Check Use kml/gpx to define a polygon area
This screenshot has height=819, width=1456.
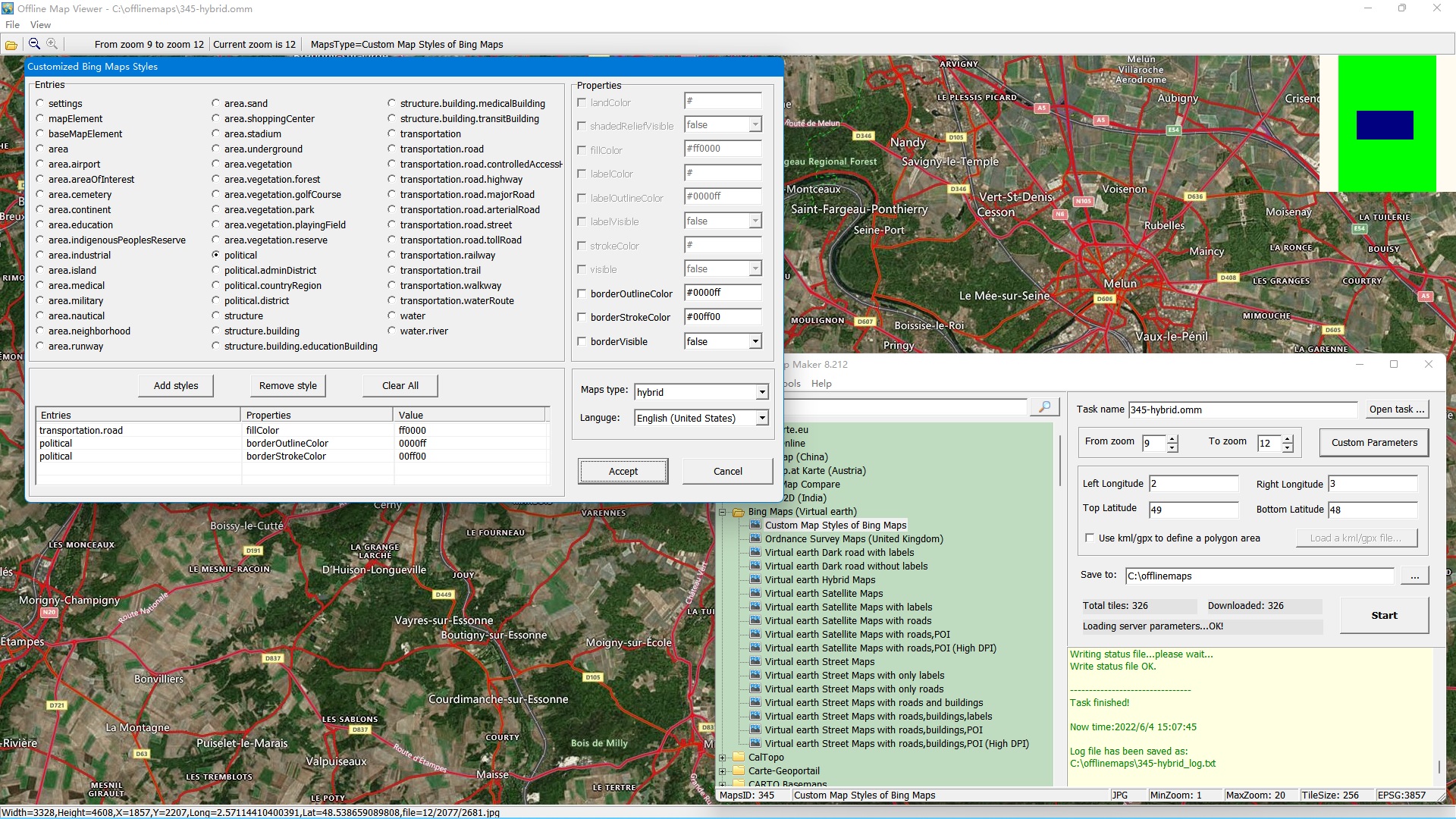point(1090,538)
